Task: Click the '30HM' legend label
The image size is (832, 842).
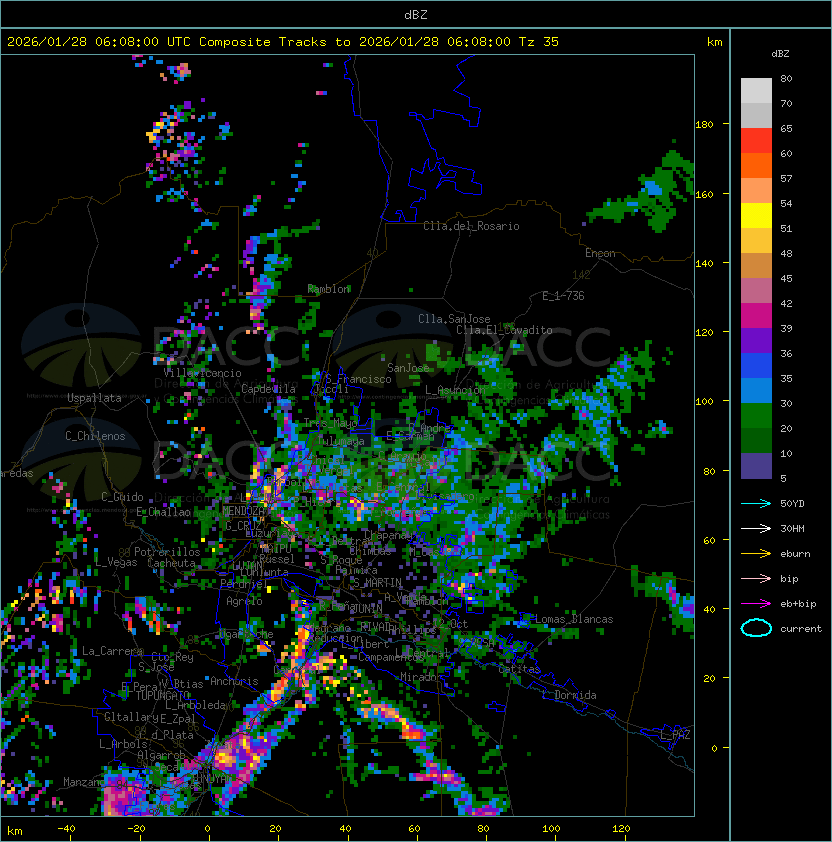Action: [792, 528]
